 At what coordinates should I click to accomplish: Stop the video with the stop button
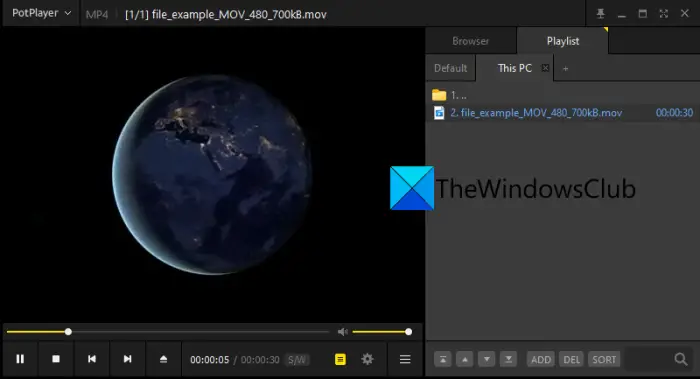pos(56,359)
